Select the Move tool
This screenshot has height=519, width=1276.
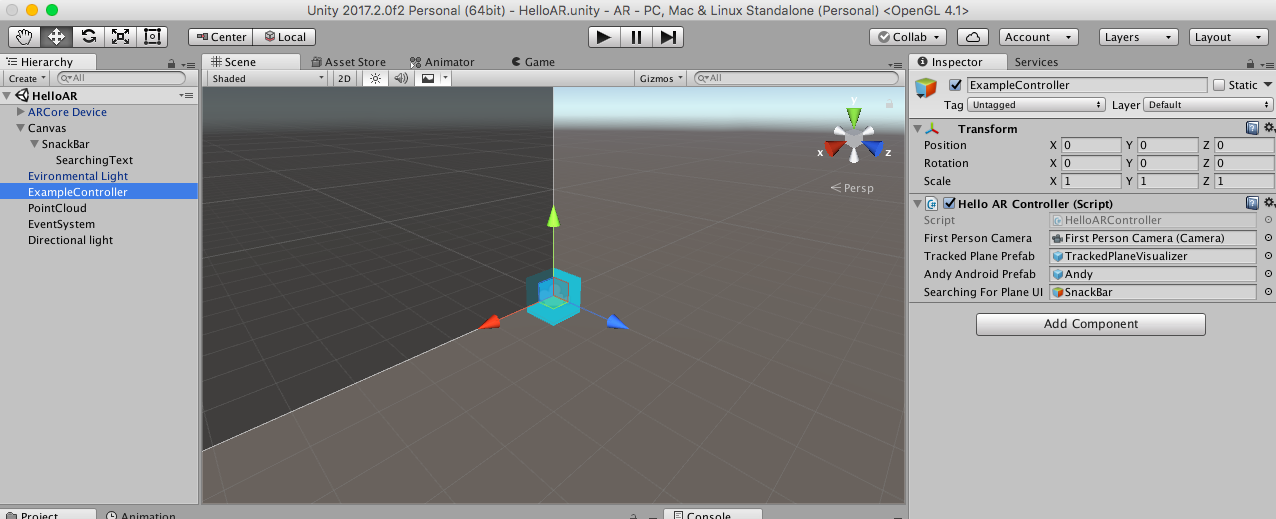coord(56,37)
